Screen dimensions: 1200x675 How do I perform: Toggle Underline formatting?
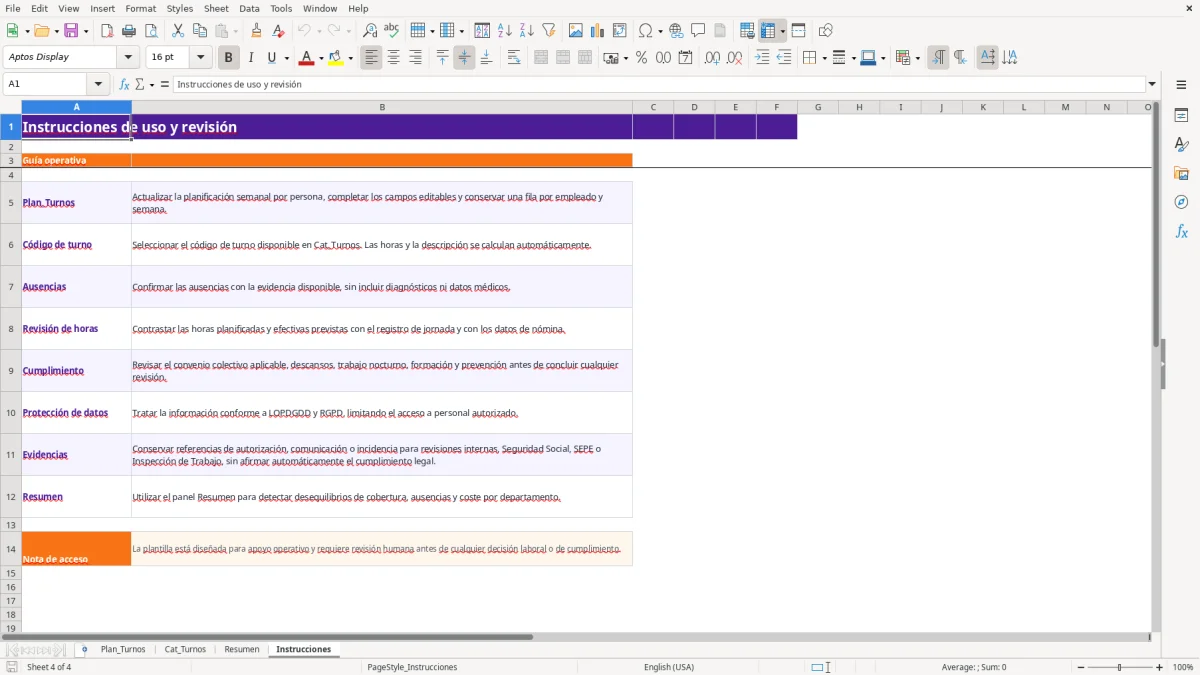(x=271, y=58)
